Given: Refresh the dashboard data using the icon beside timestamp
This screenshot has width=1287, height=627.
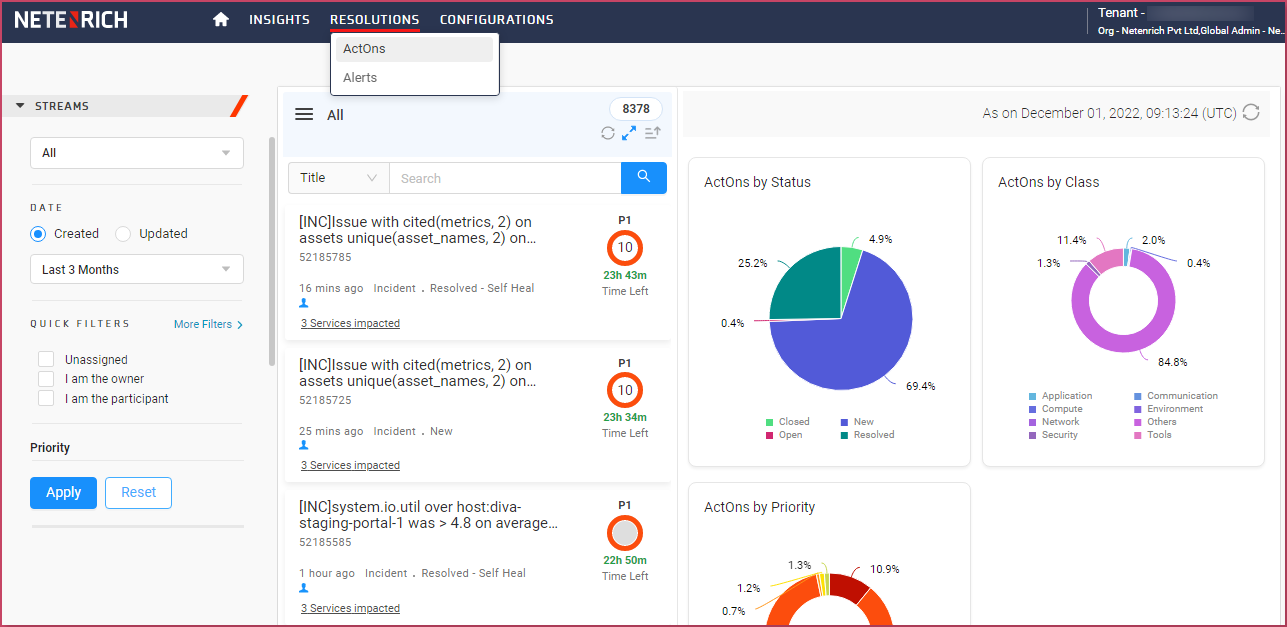Looking at the screenshot, I should [1251, 112].
